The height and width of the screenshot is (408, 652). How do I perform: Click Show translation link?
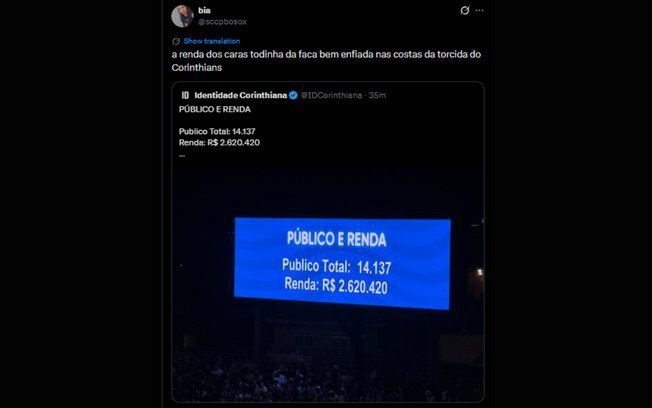(x=212, y=41)
